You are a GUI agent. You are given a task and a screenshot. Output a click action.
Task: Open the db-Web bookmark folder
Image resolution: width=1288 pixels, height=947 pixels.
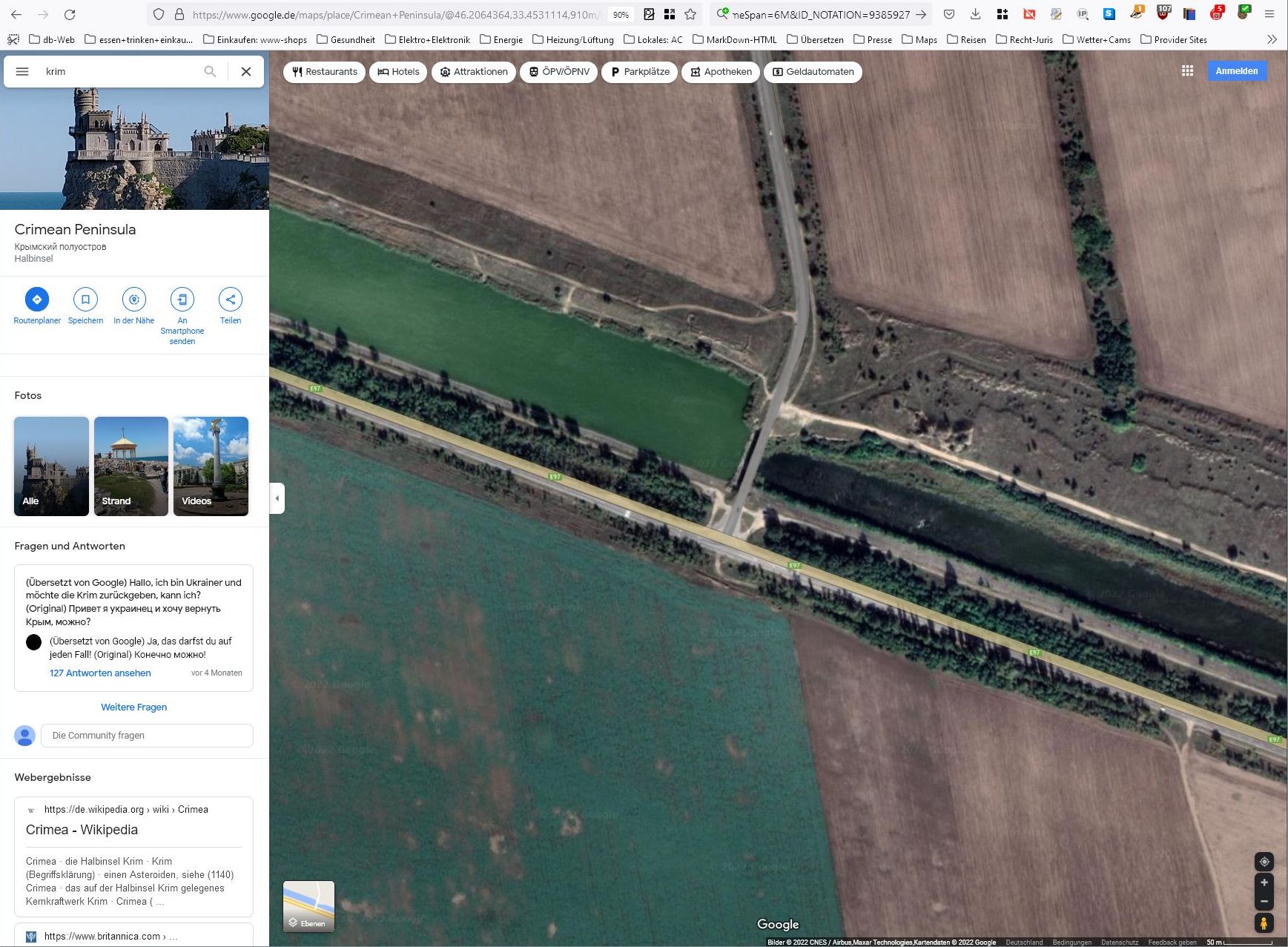[x=52, y=39]
